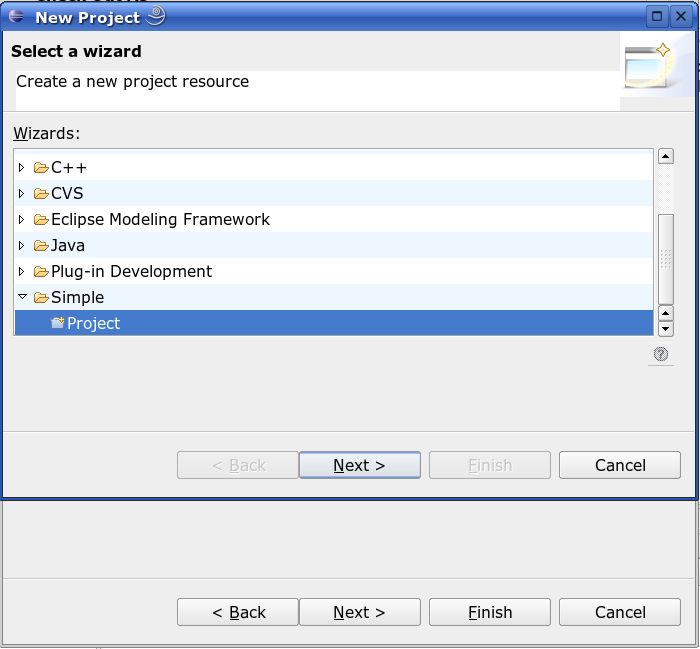Expand the C++ wizard category

point(21,168)
